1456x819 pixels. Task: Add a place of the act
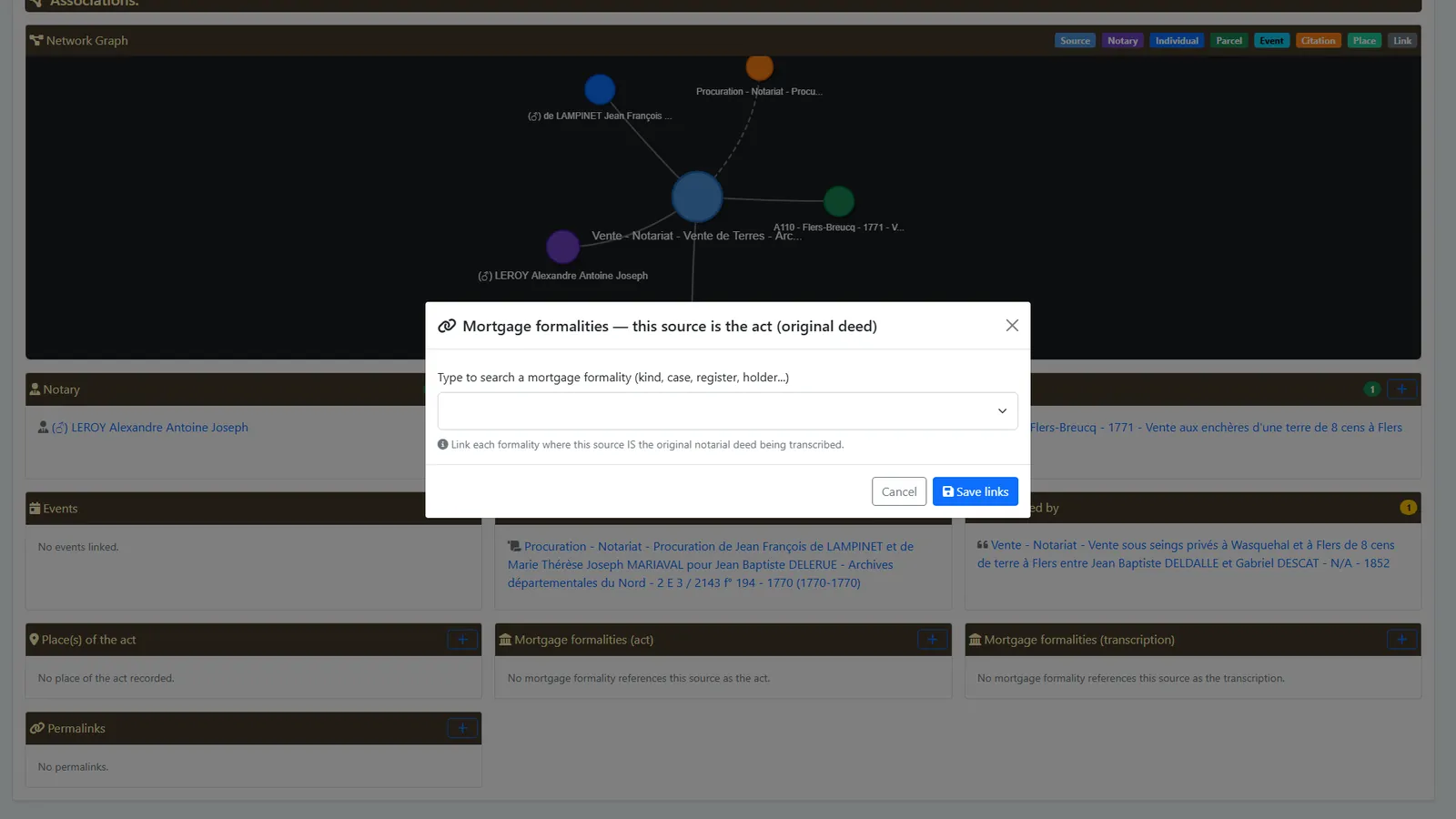tap(462, 640)
